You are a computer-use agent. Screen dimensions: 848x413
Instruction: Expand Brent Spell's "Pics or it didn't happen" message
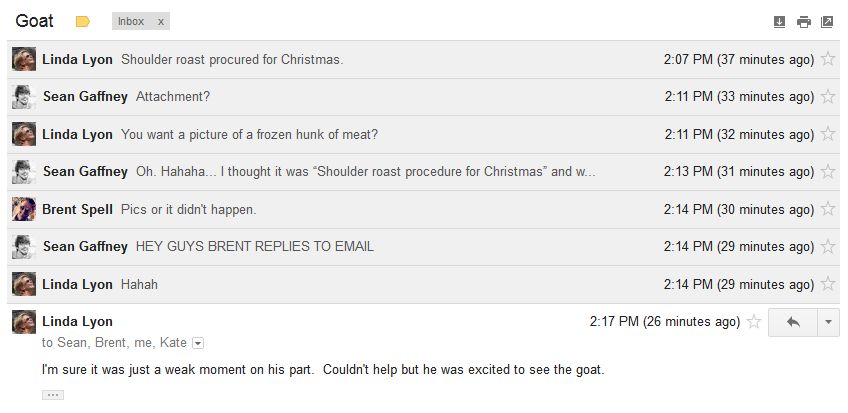188,209
